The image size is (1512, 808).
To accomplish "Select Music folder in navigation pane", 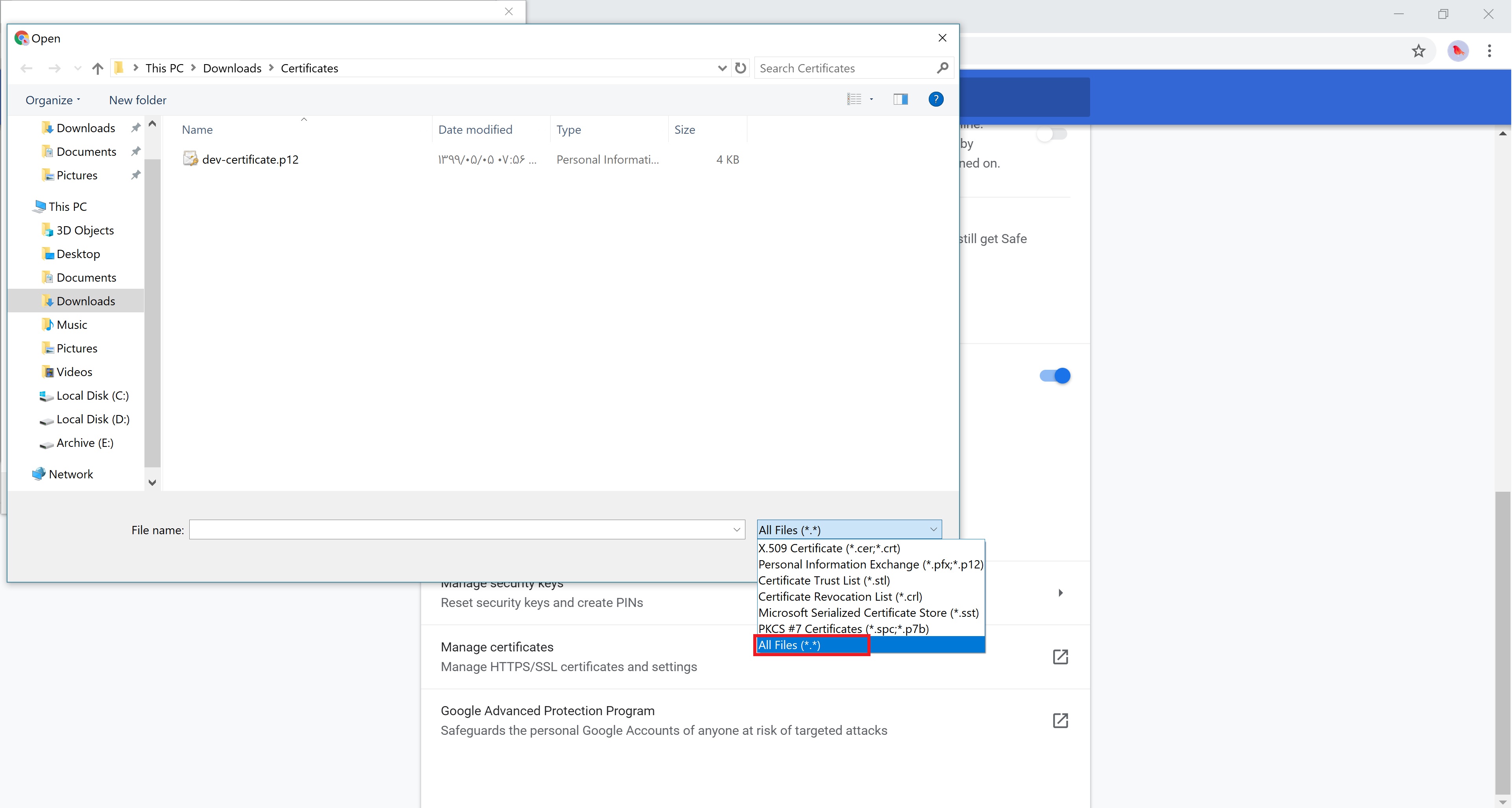I will [x=71, y=325].
